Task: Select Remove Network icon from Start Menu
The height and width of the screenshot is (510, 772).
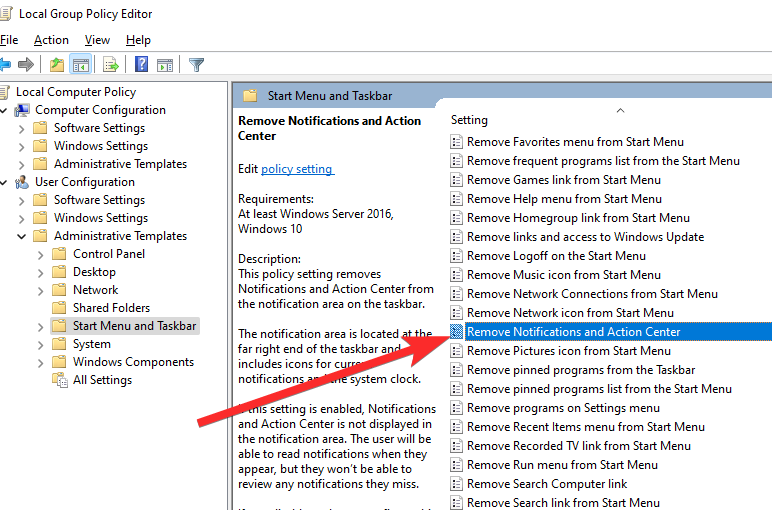Action: coord(570,313)
